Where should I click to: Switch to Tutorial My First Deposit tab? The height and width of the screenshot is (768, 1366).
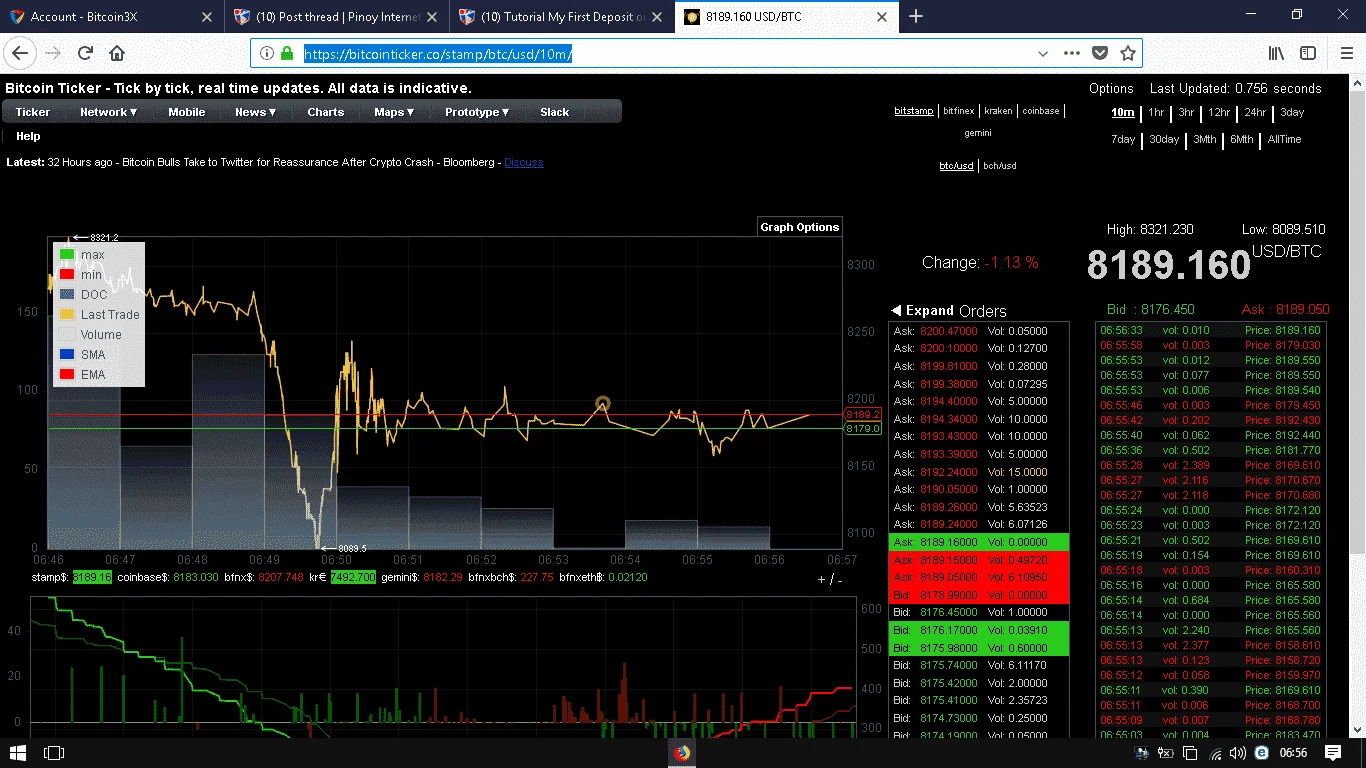click(563, 16)
